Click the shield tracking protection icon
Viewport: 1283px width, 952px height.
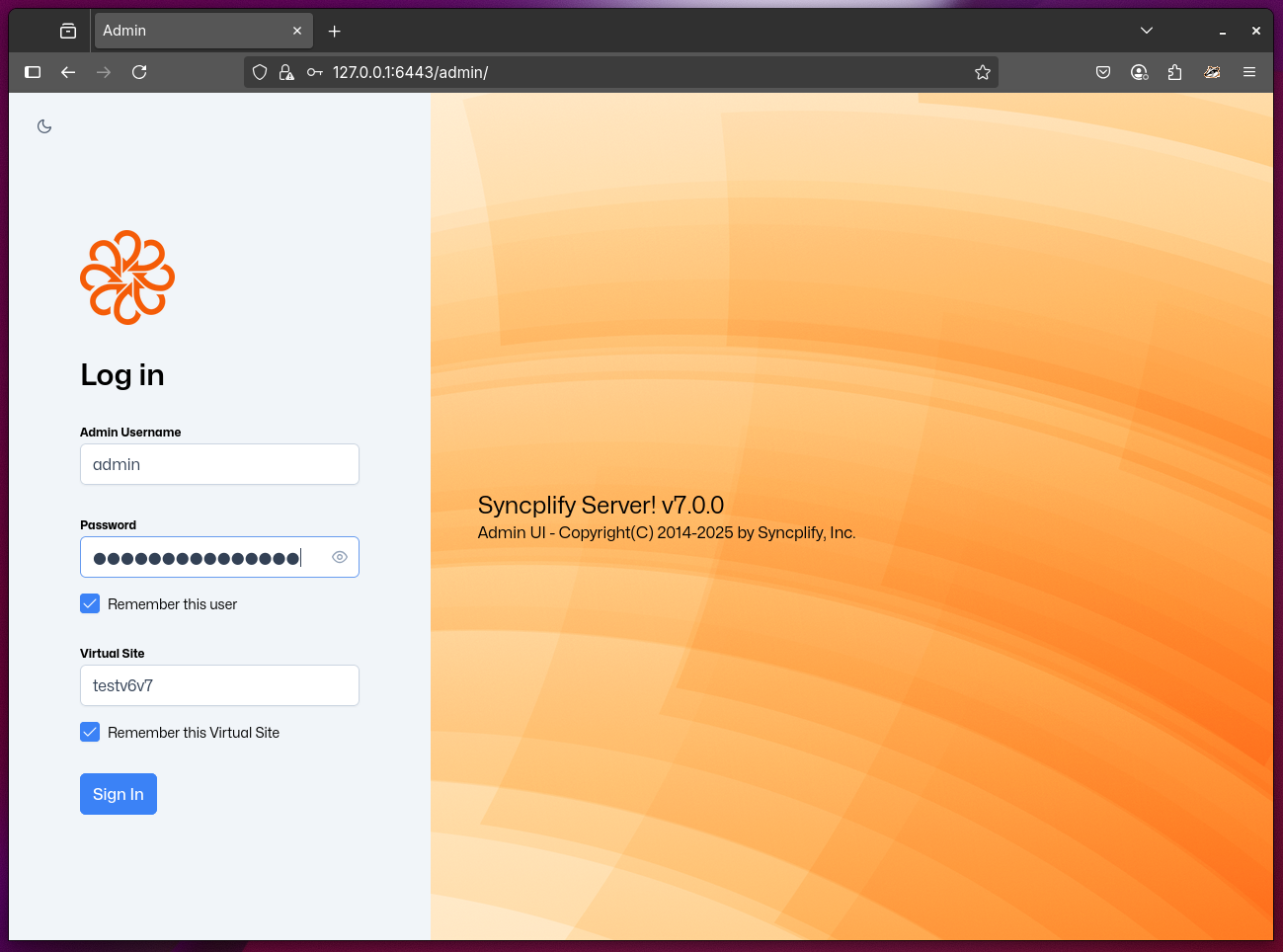tap(259, 72)
